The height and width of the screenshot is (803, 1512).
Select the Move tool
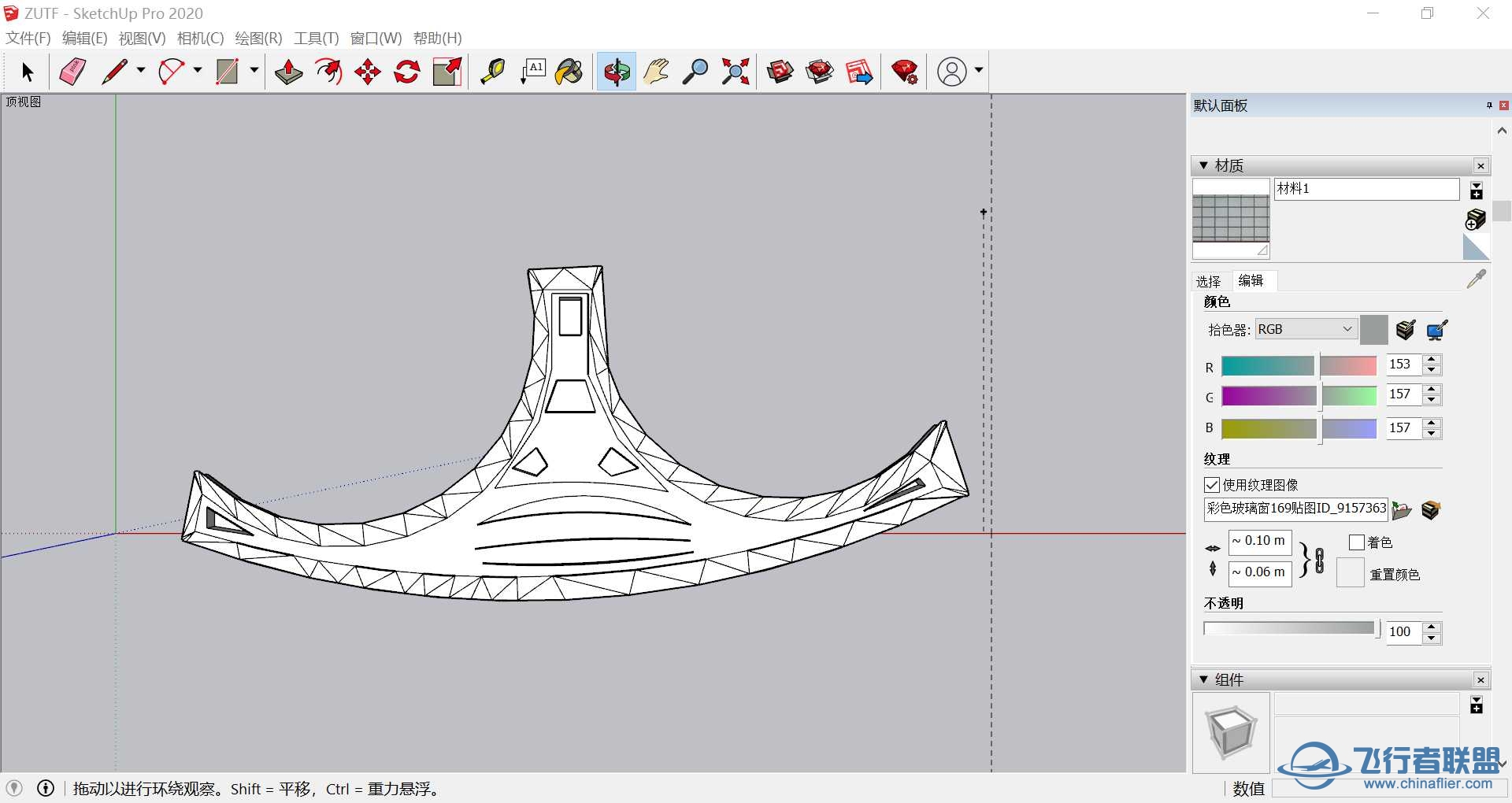tap(368, 72)
